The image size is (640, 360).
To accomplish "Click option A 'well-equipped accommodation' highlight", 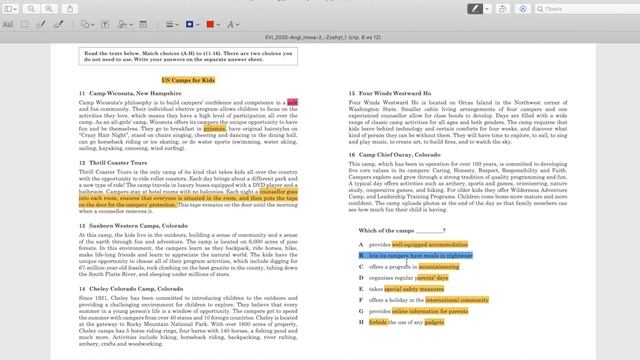I will pos(430,244).
